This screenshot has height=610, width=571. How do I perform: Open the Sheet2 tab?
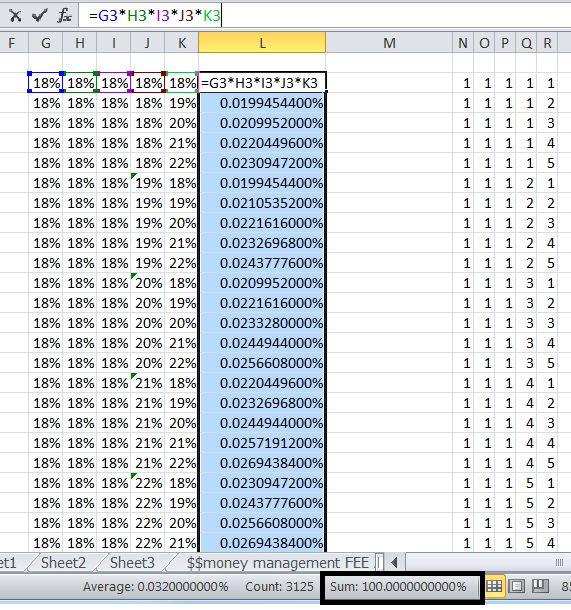[x=63, y=563]
